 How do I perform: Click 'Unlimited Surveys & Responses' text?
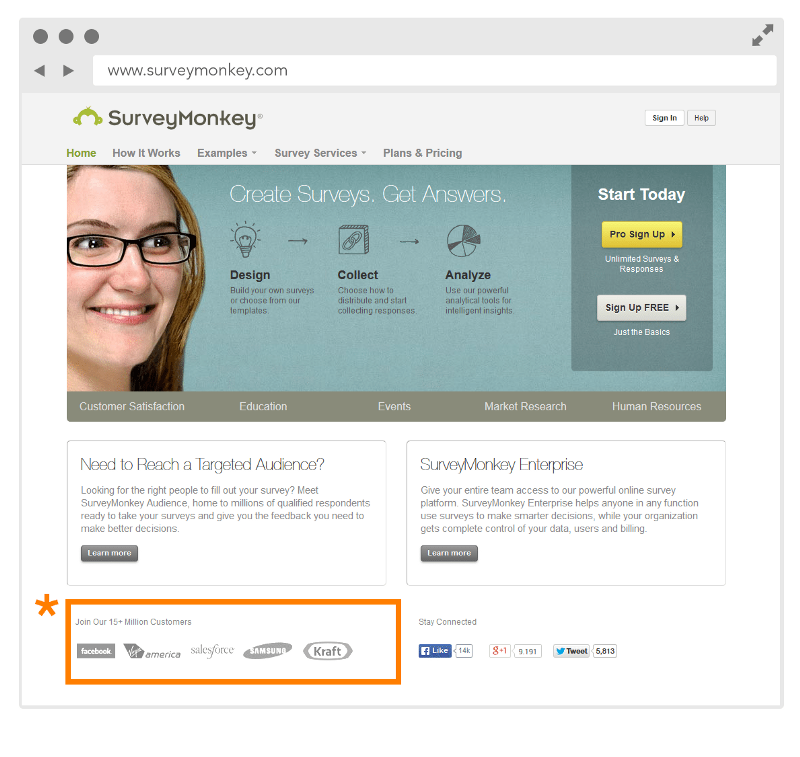point(641,264)
